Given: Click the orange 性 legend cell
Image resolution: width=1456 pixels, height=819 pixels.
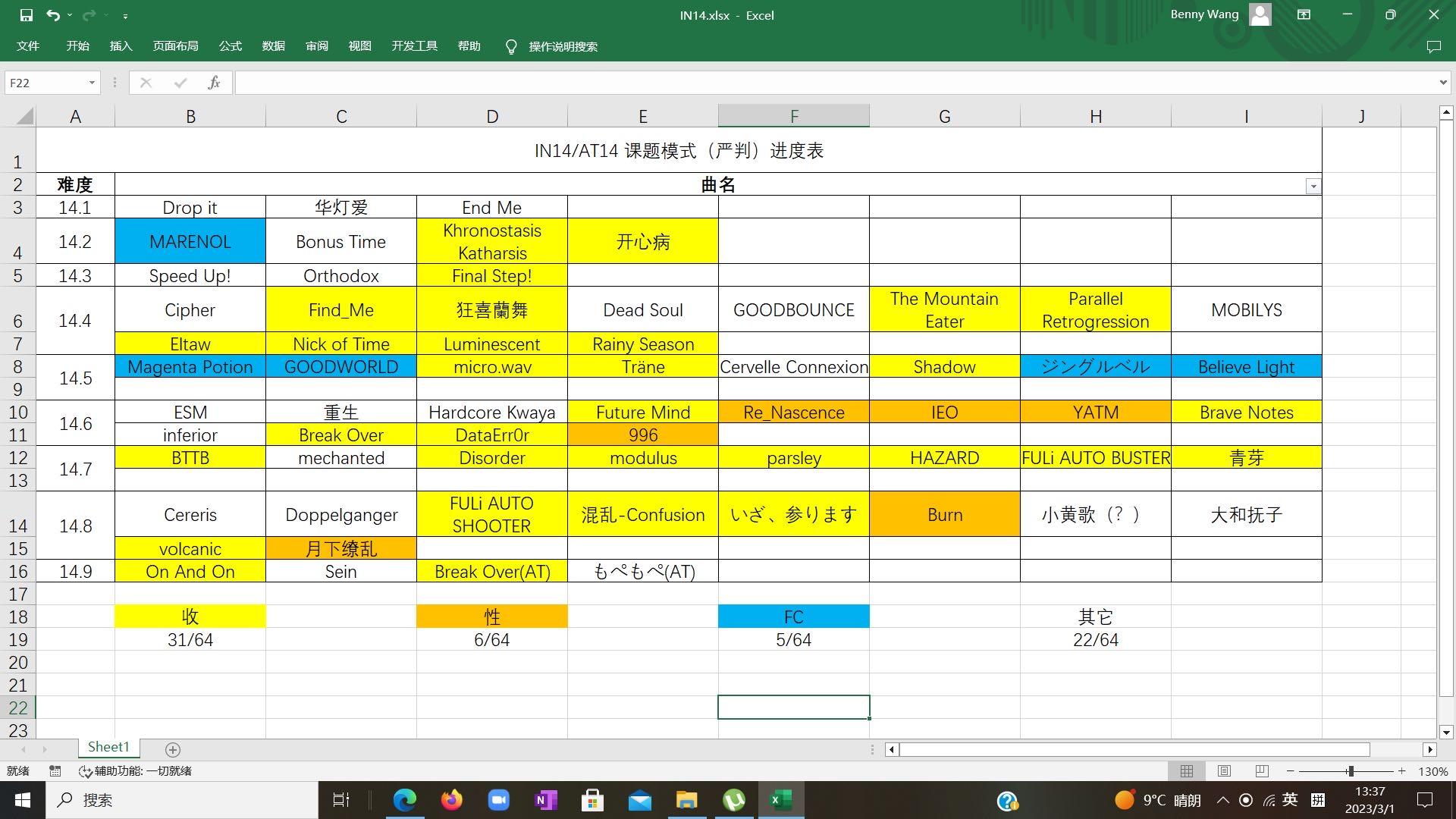Looking at the screenshot, I should coord(492,617).
